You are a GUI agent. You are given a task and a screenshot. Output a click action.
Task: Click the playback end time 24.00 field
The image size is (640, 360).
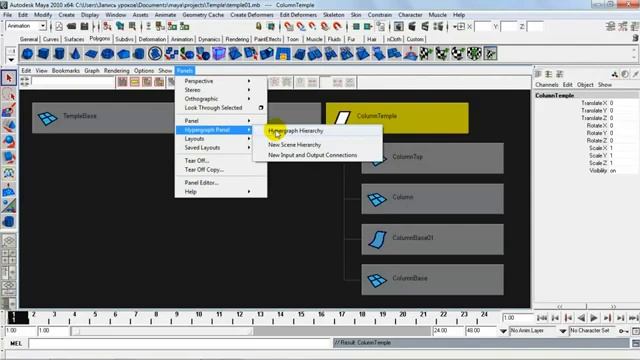click(x=448, y=331)
